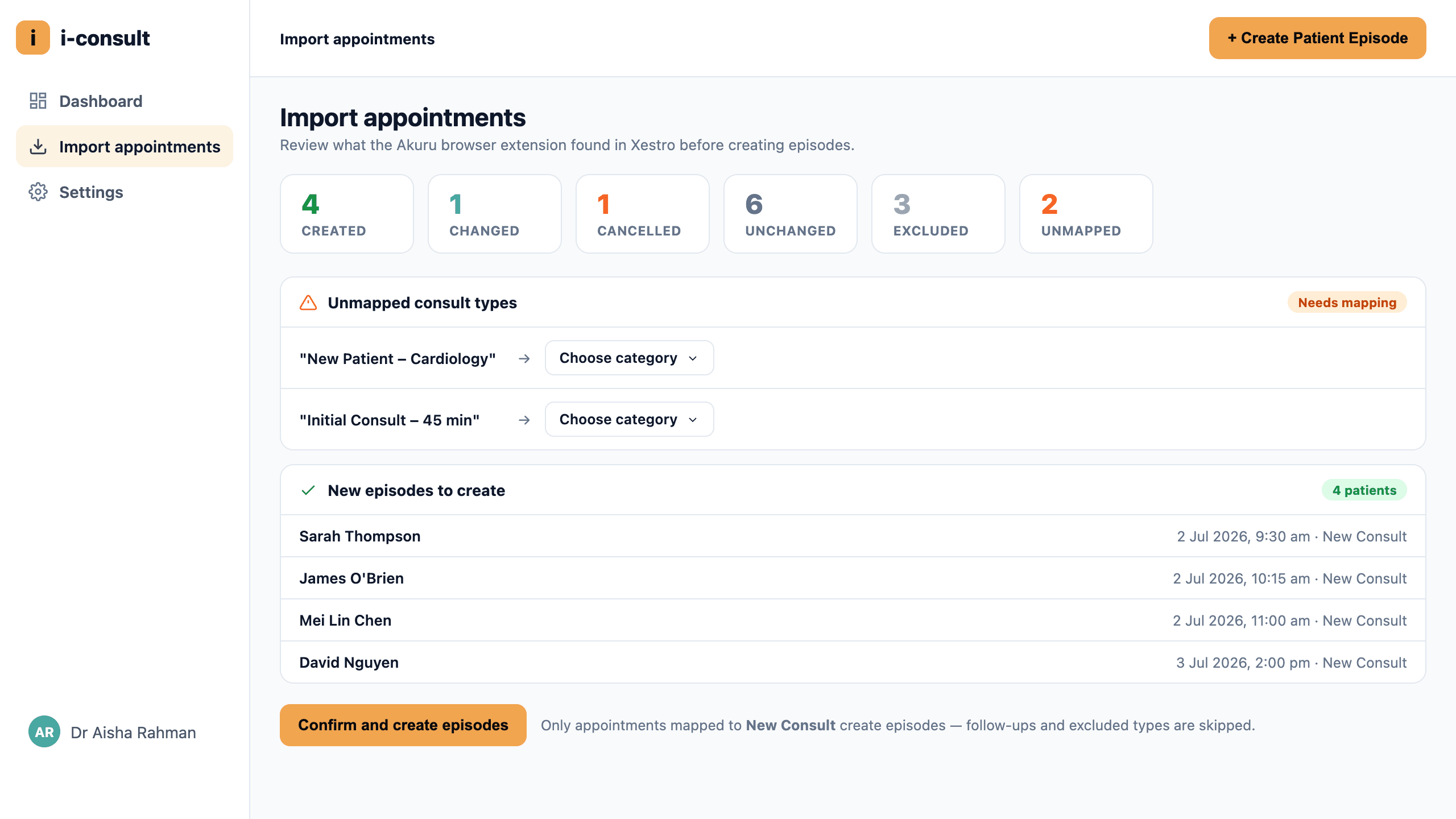Click the i-consult orange logo icon

(x=33, y=38)
